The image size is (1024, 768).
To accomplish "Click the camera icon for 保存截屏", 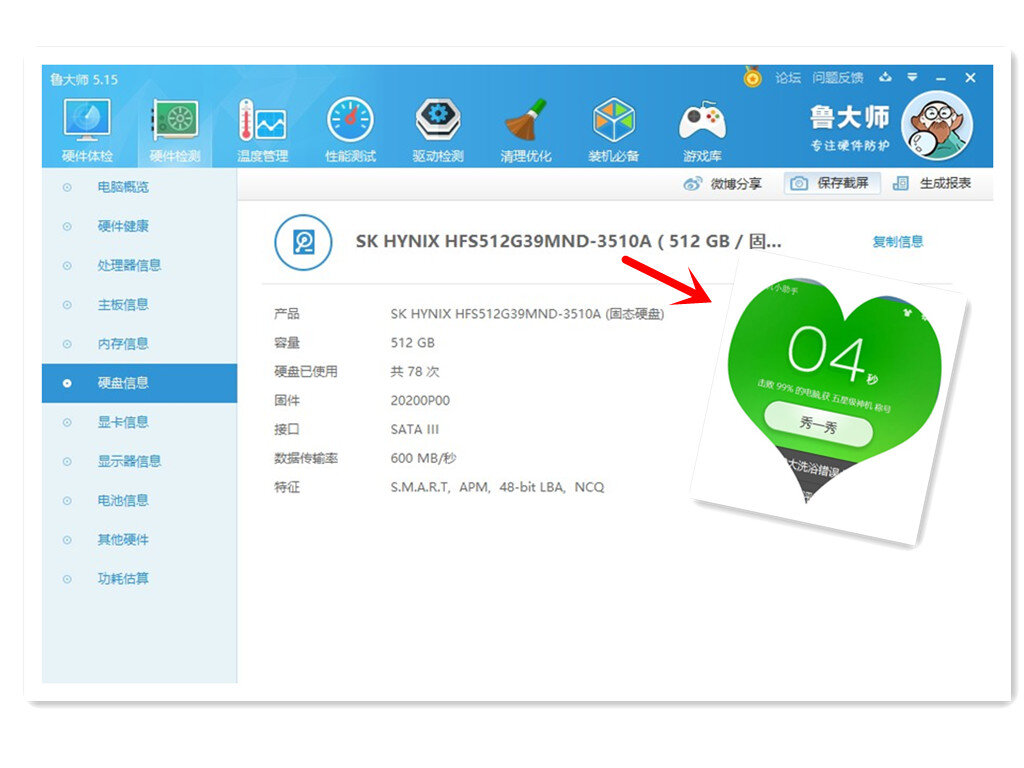I will (799, 184).
